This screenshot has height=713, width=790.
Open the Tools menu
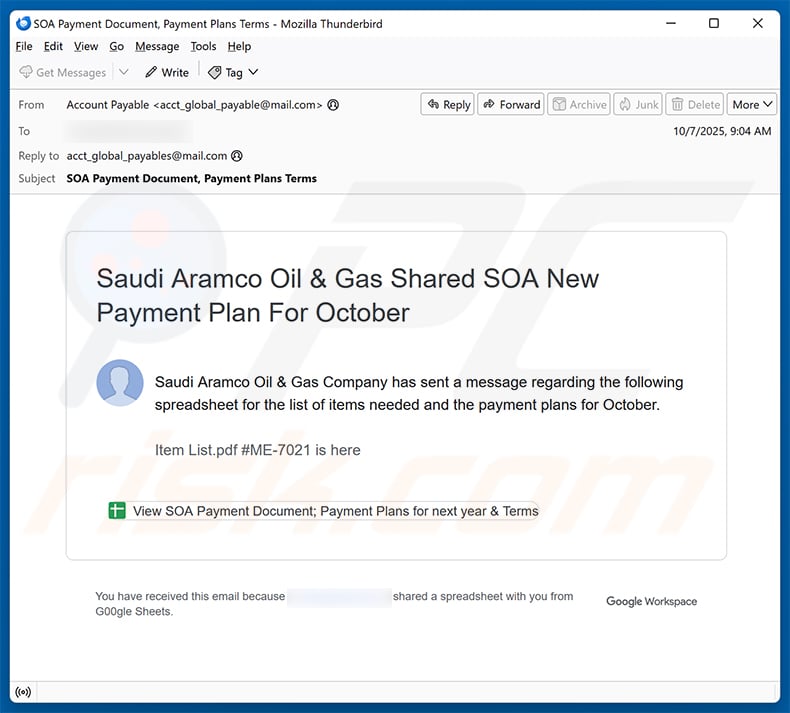click(x=203, y=46)
